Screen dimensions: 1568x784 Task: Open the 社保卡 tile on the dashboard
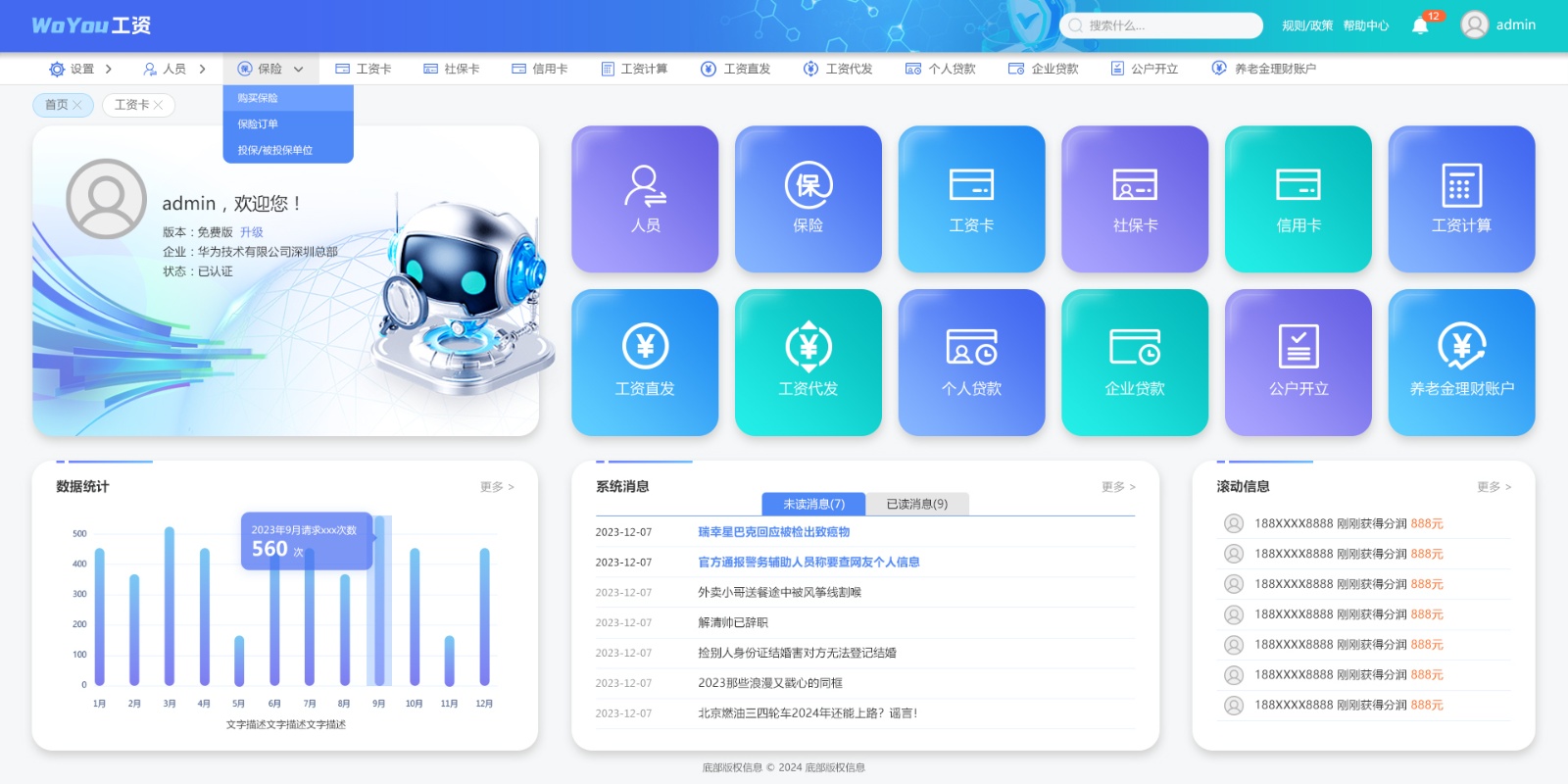point(1135,199)
